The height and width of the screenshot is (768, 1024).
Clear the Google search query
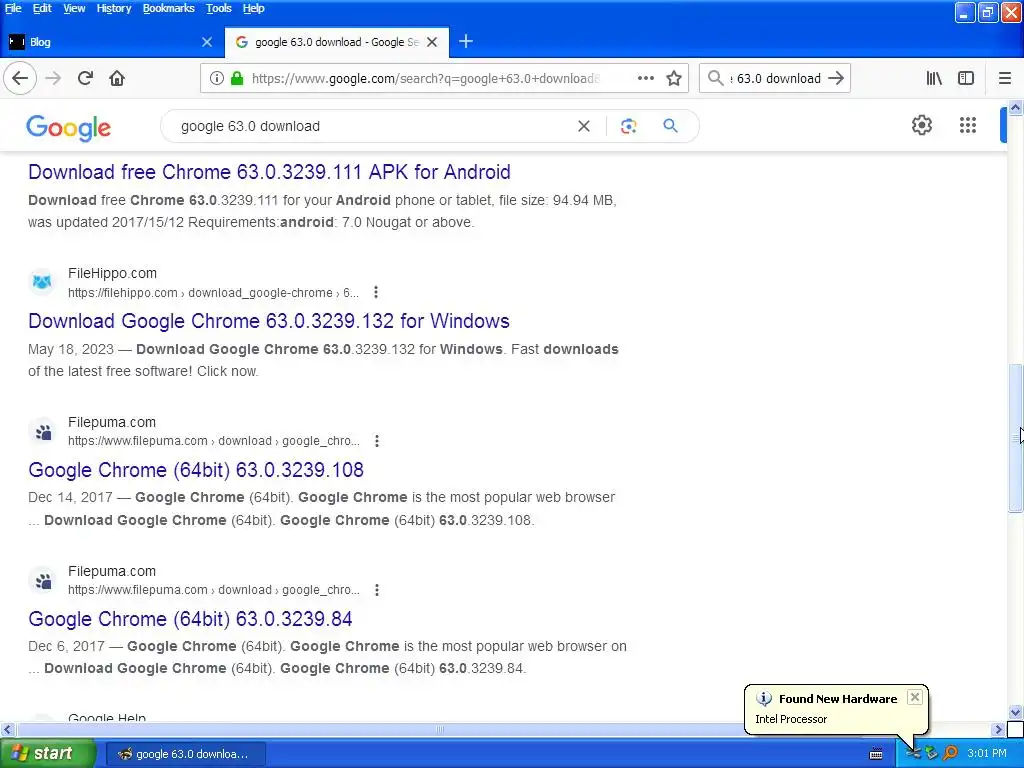click(x=584, y=126)
